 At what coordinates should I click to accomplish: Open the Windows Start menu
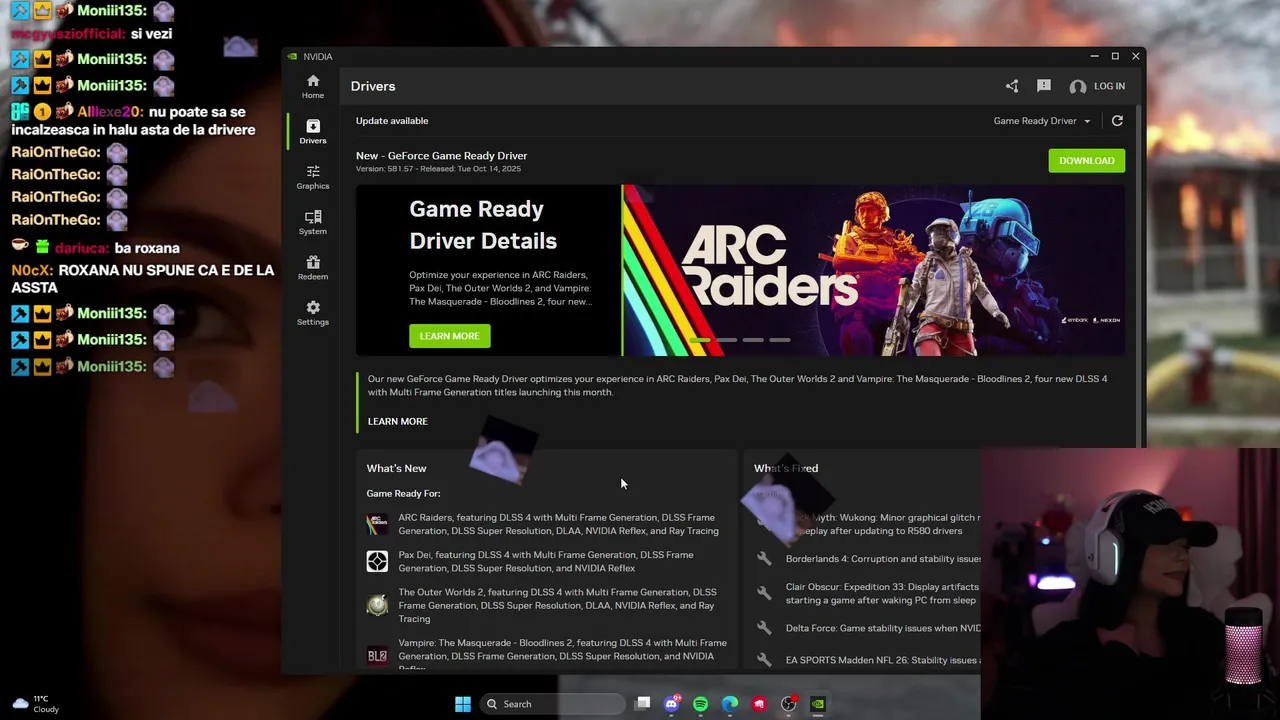click(463, 704)
